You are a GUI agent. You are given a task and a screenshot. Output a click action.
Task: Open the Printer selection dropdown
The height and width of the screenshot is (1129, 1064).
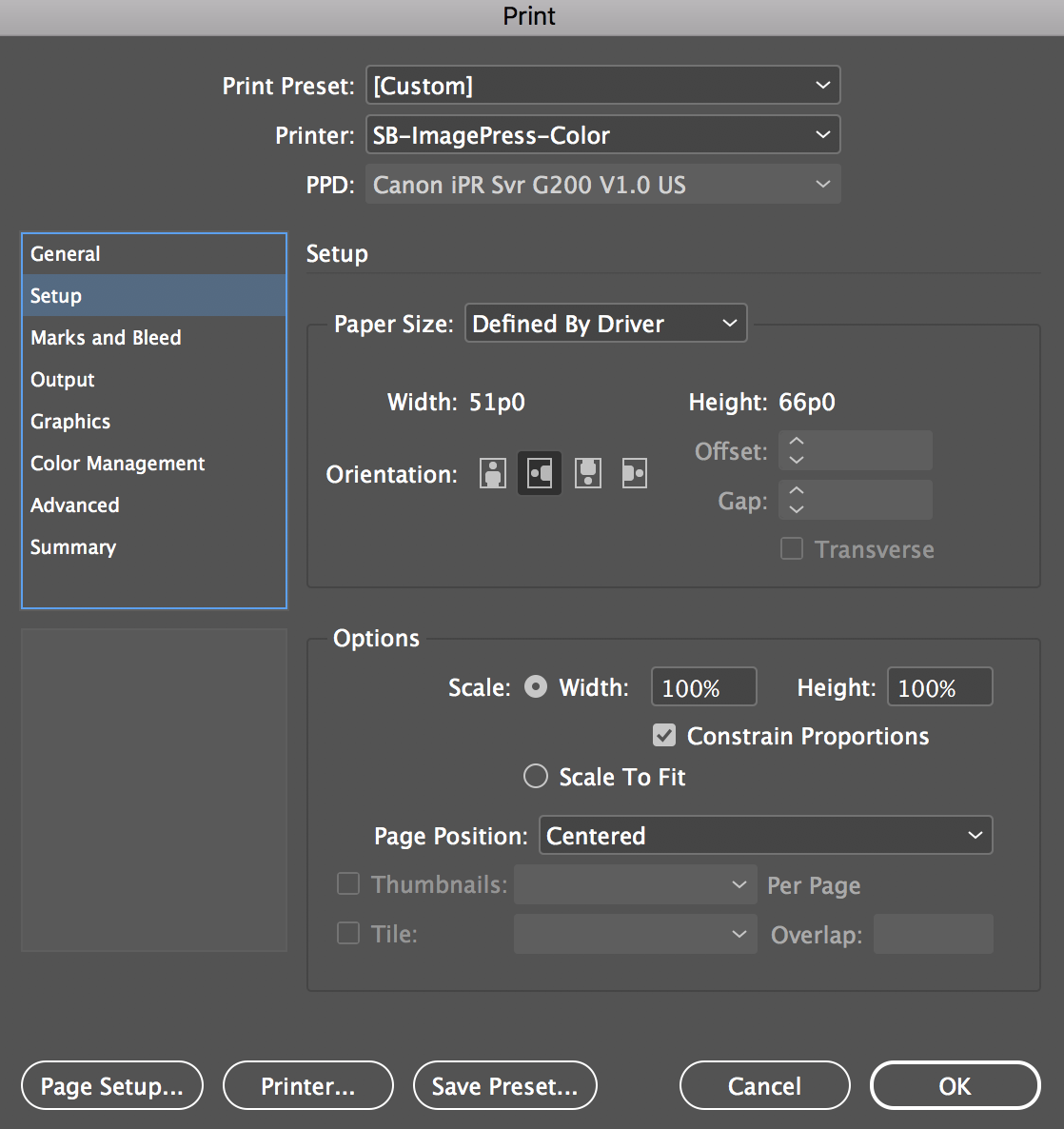602,134
